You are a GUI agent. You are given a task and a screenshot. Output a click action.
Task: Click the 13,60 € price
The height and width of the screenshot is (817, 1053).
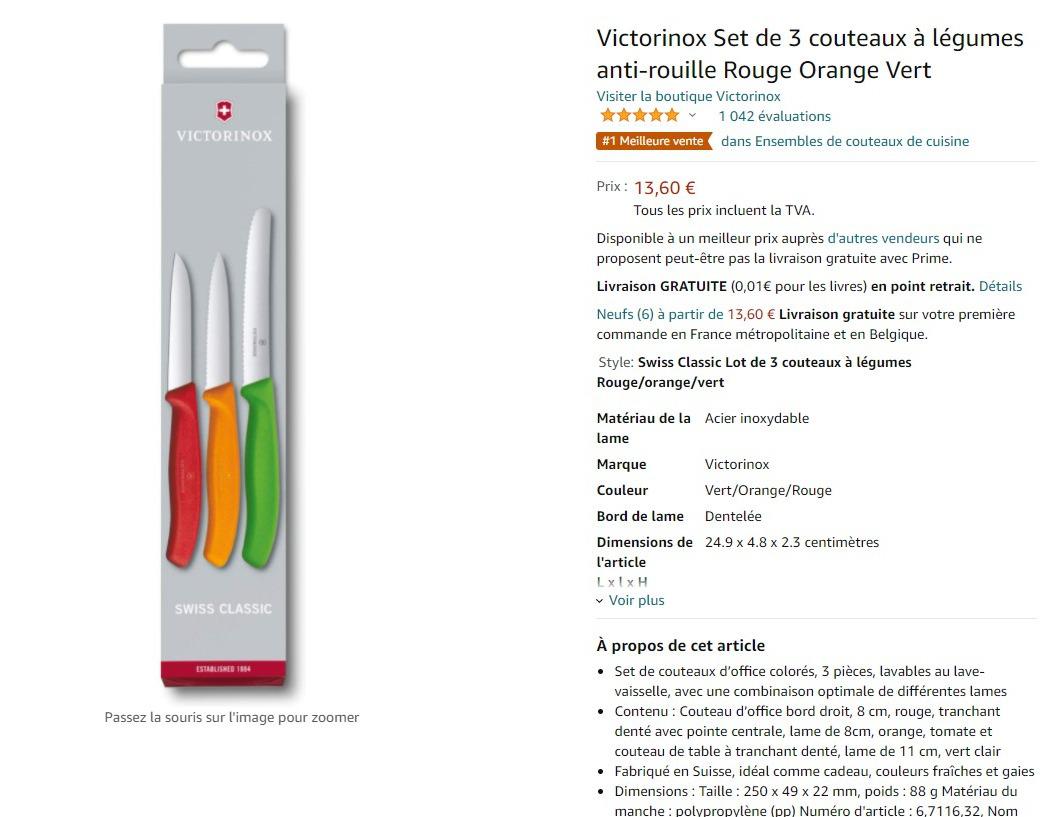tap(665, 188)
